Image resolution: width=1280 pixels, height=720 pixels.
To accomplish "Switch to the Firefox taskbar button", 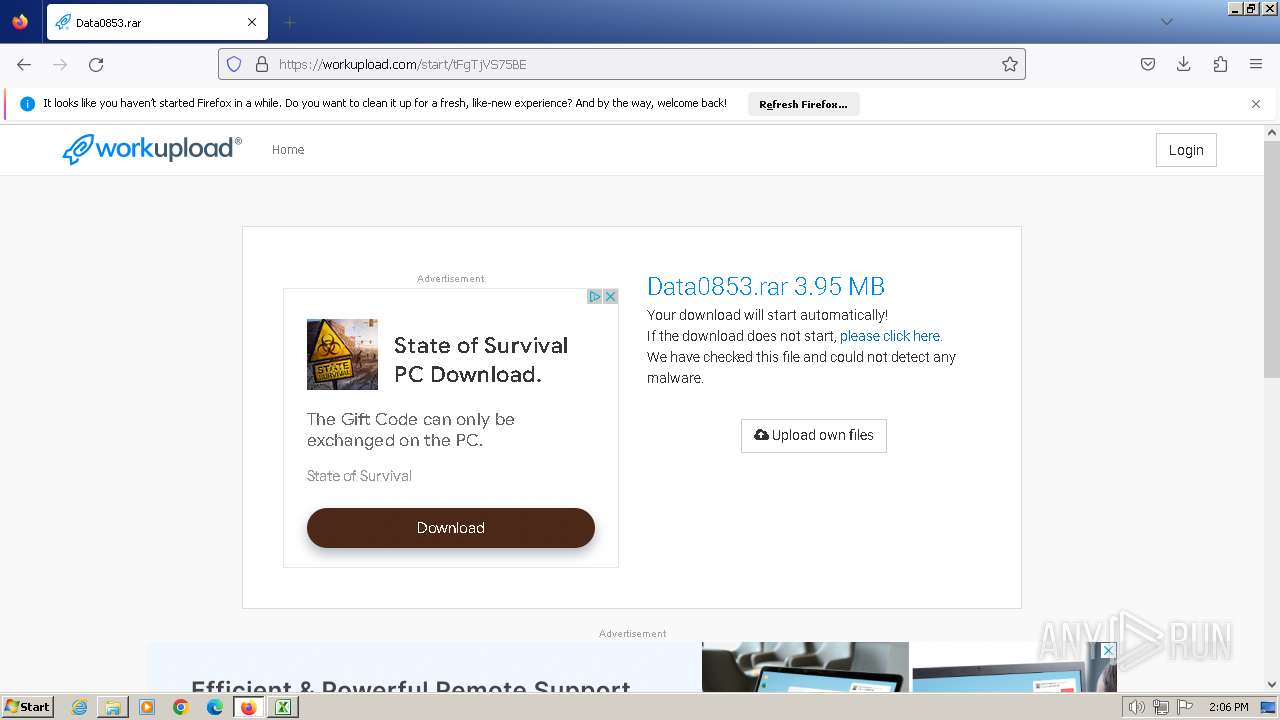I will 248,707.
